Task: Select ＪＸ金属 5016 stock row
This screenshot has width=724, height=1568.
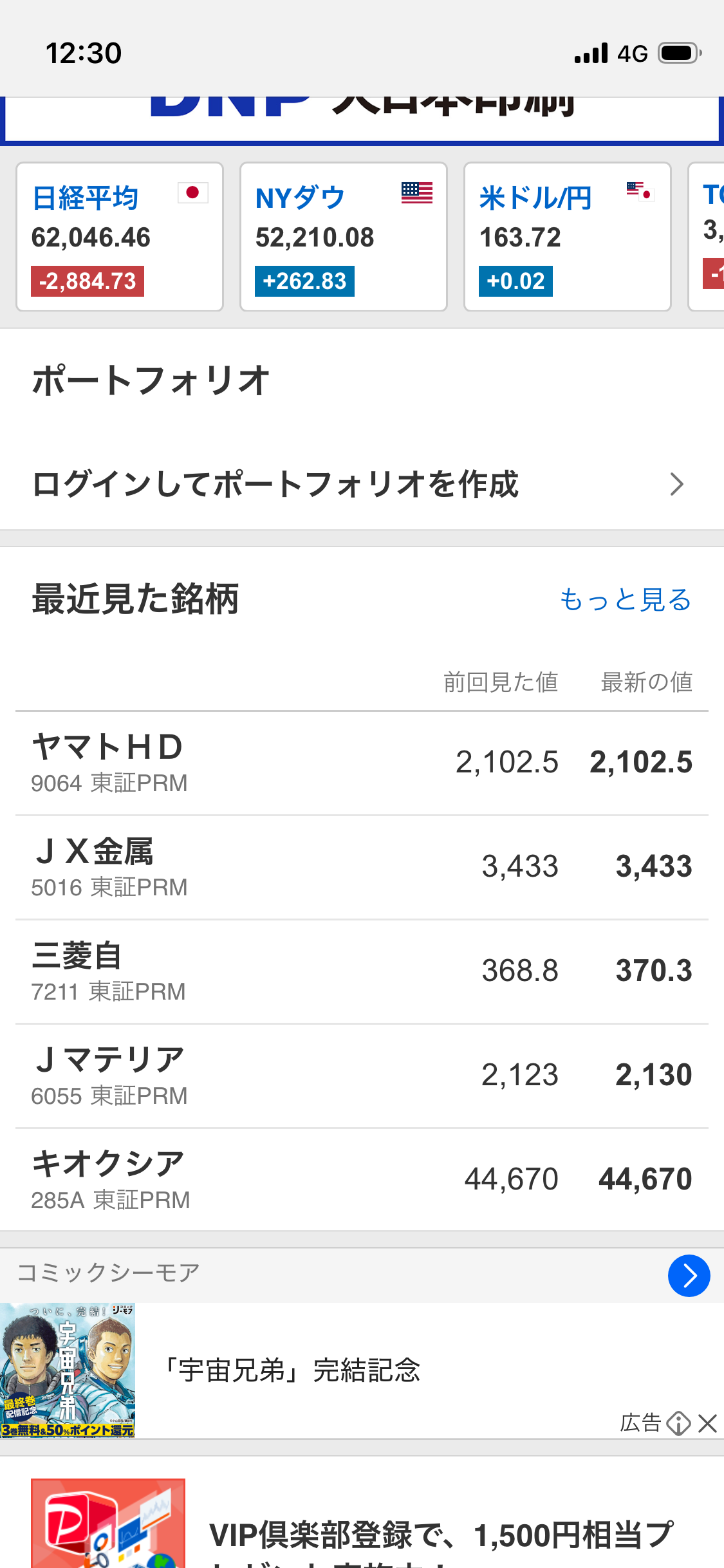Action: click(x=362, y=868)
